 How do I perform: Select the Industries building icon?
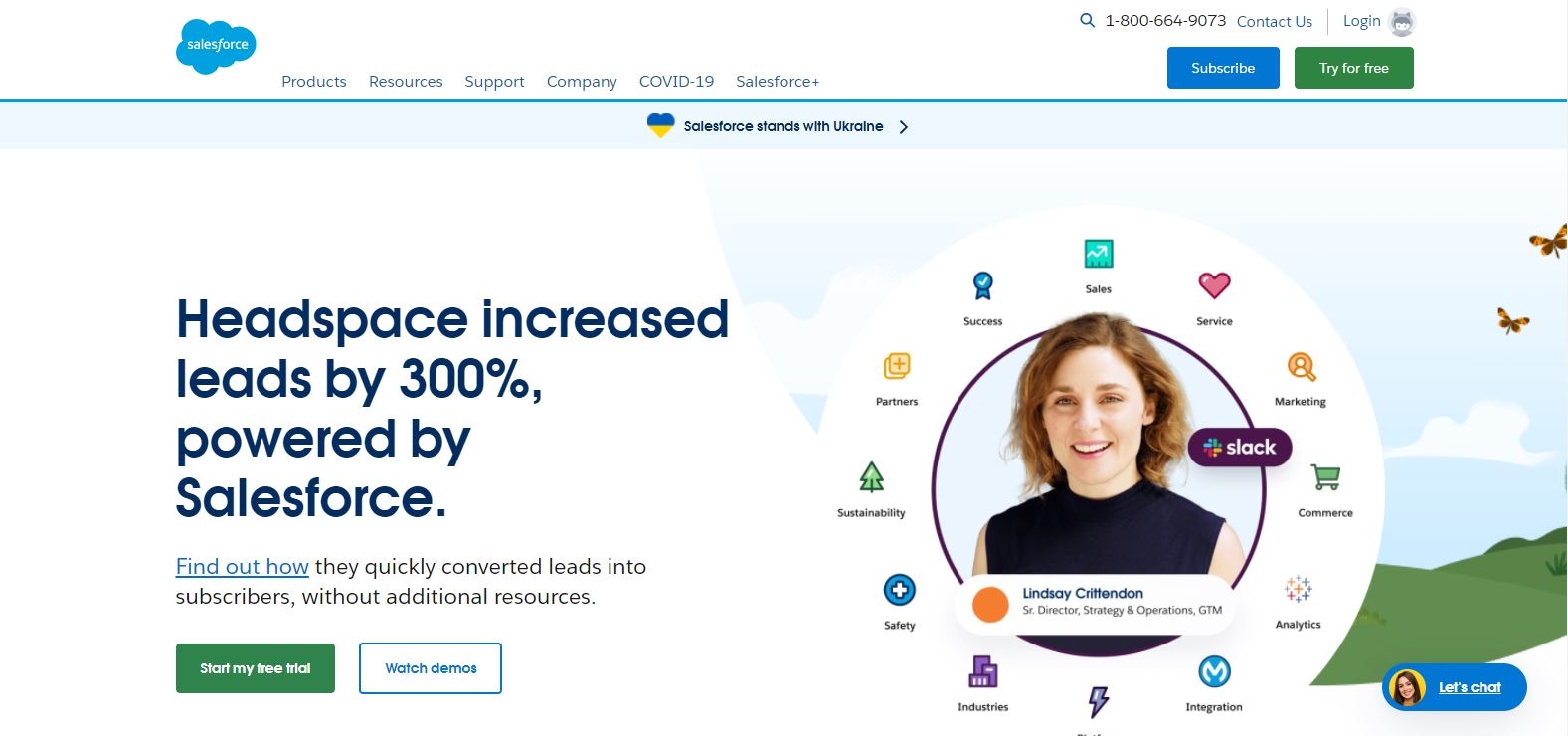tap(982, 672)
